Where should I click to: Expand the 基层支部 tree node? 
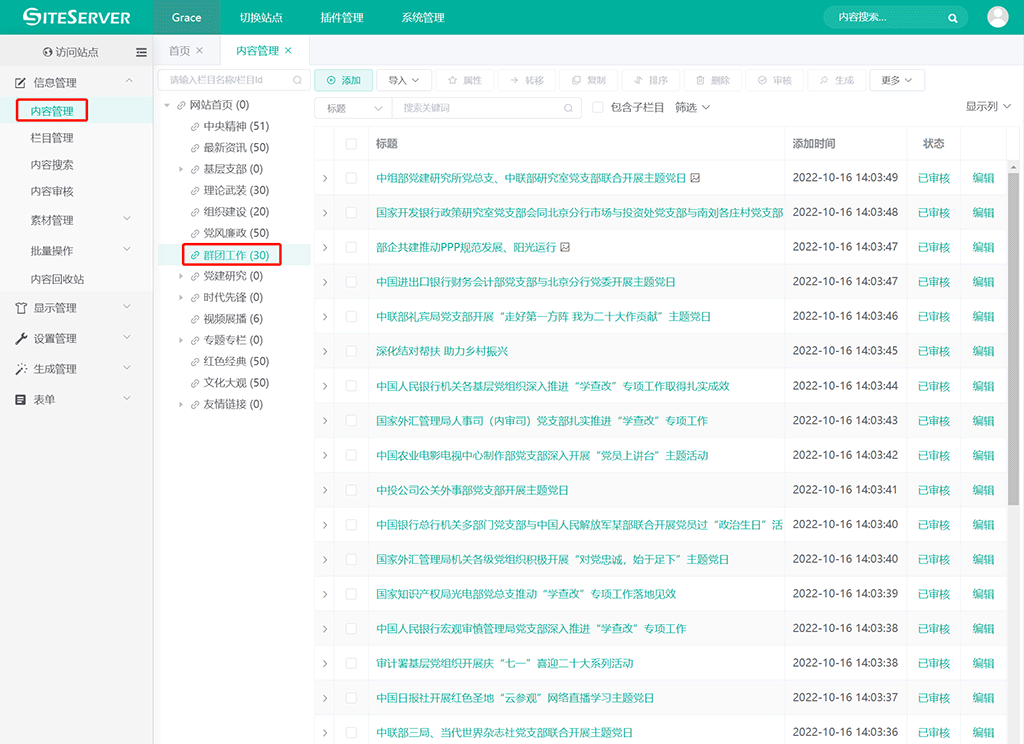[181, 169]
